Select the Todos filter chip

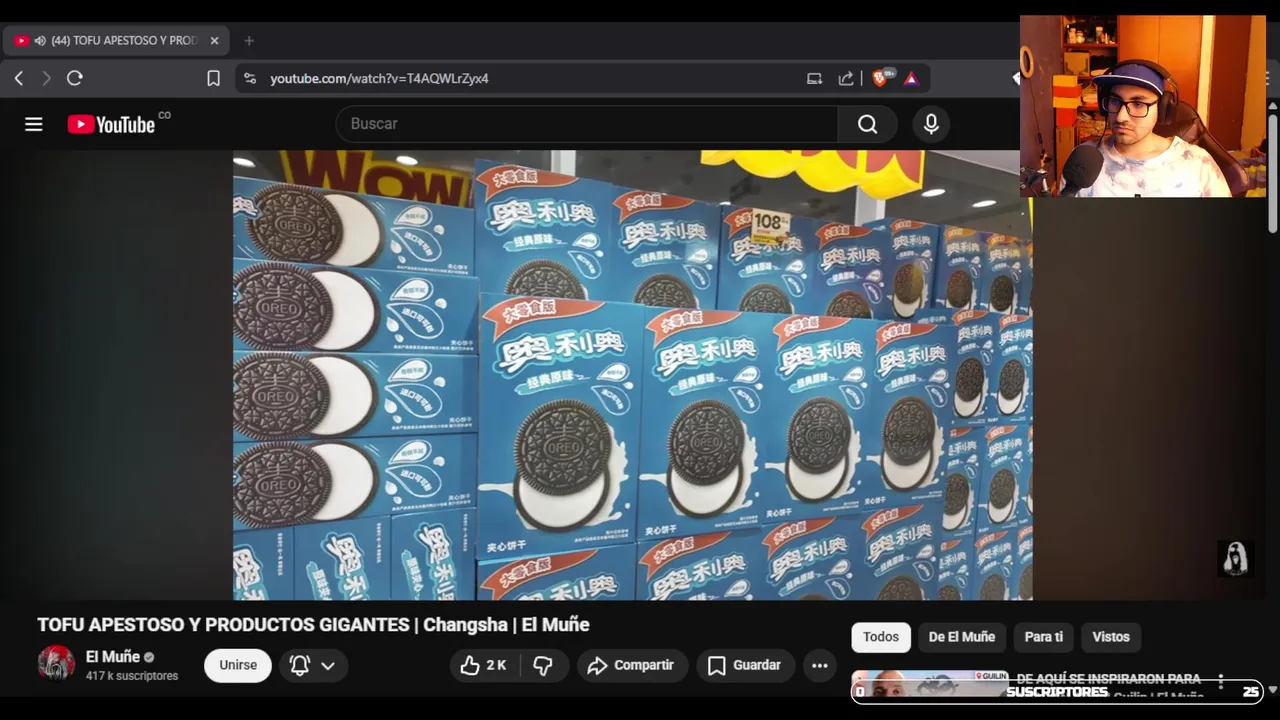coord(881,637)
